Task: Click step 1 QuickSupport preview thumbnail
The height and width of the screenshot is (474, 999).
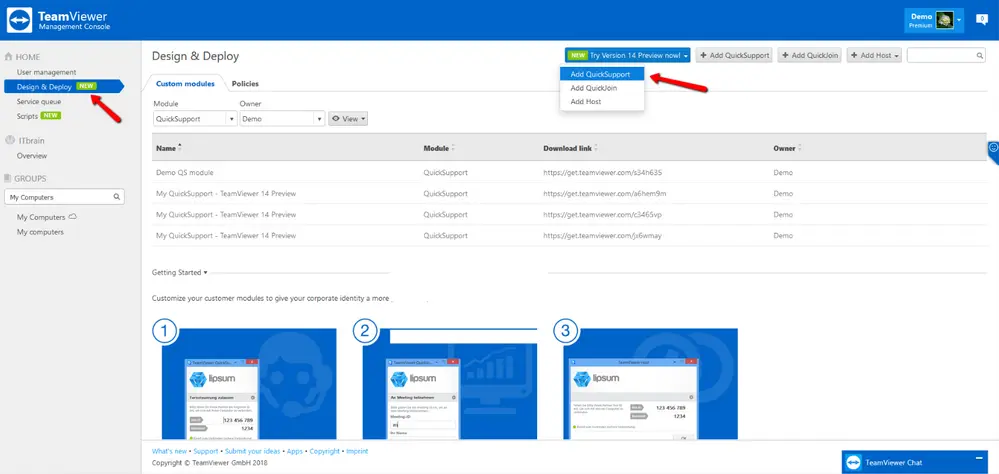Action: pos(249,384)
